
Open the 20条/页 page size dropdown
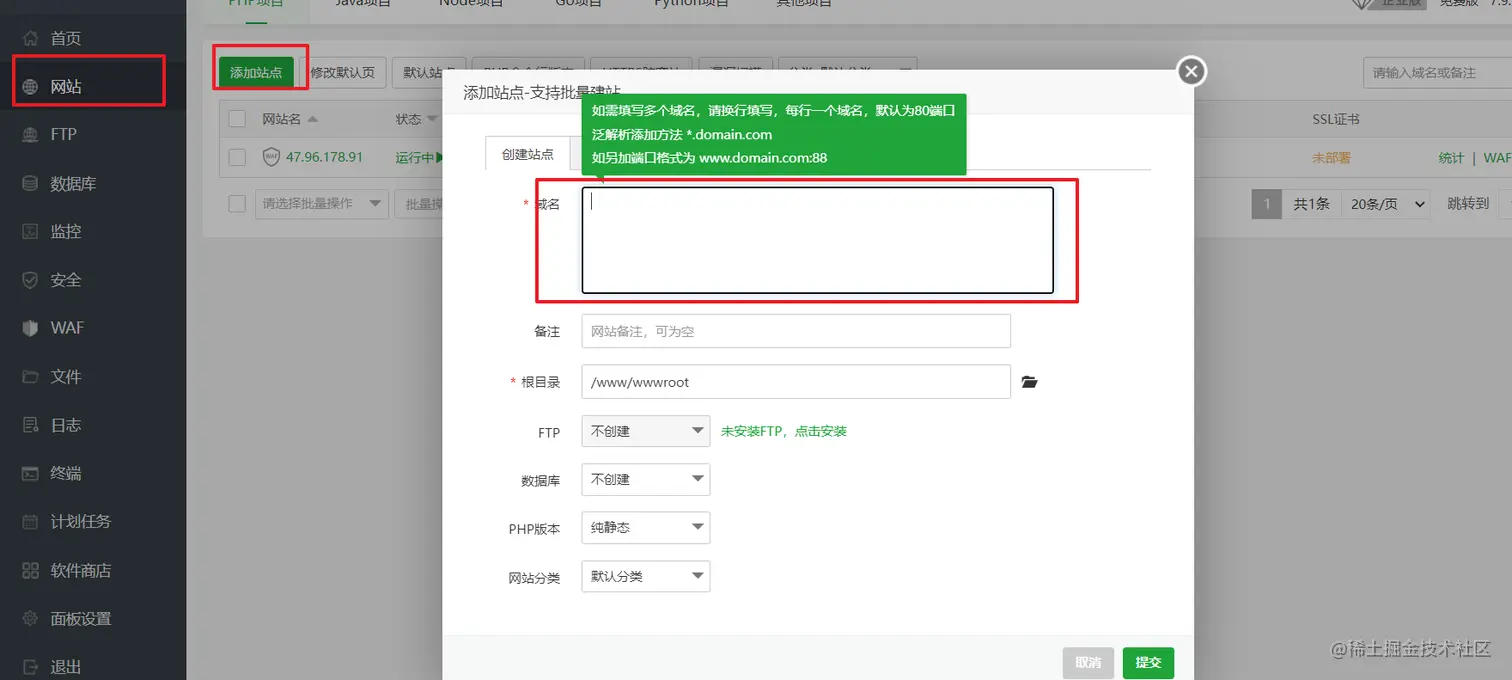point(1385,204)
